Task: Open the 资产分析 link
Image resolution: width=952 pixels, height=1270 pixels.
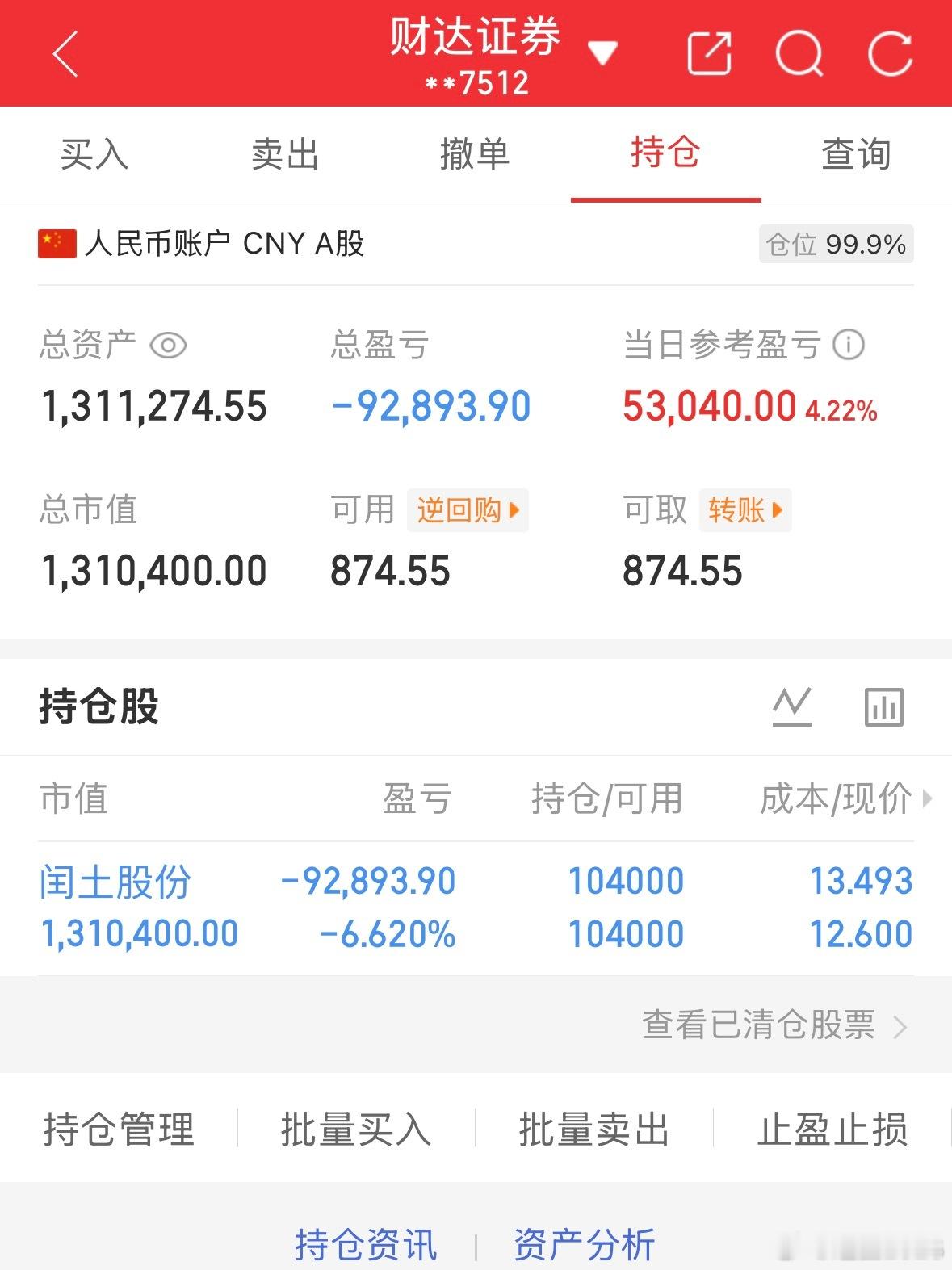Action: point(585,1245)
